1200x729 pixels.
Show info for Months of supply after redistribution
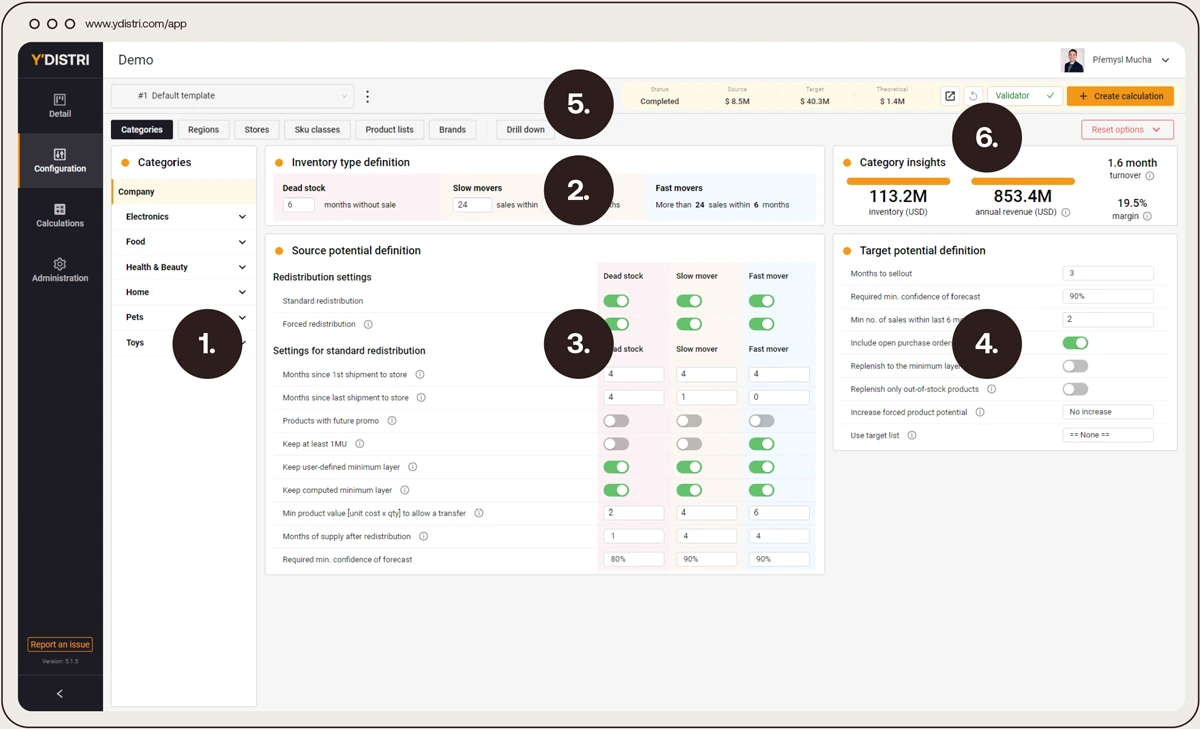(424, 536)
